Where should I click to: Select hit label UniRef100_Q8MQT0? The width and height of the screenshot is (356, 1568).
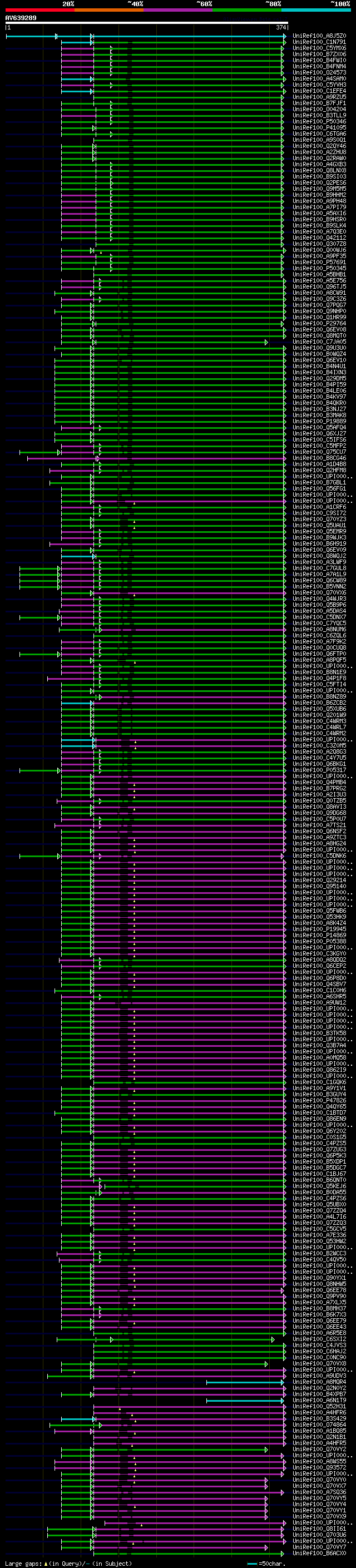319,335
